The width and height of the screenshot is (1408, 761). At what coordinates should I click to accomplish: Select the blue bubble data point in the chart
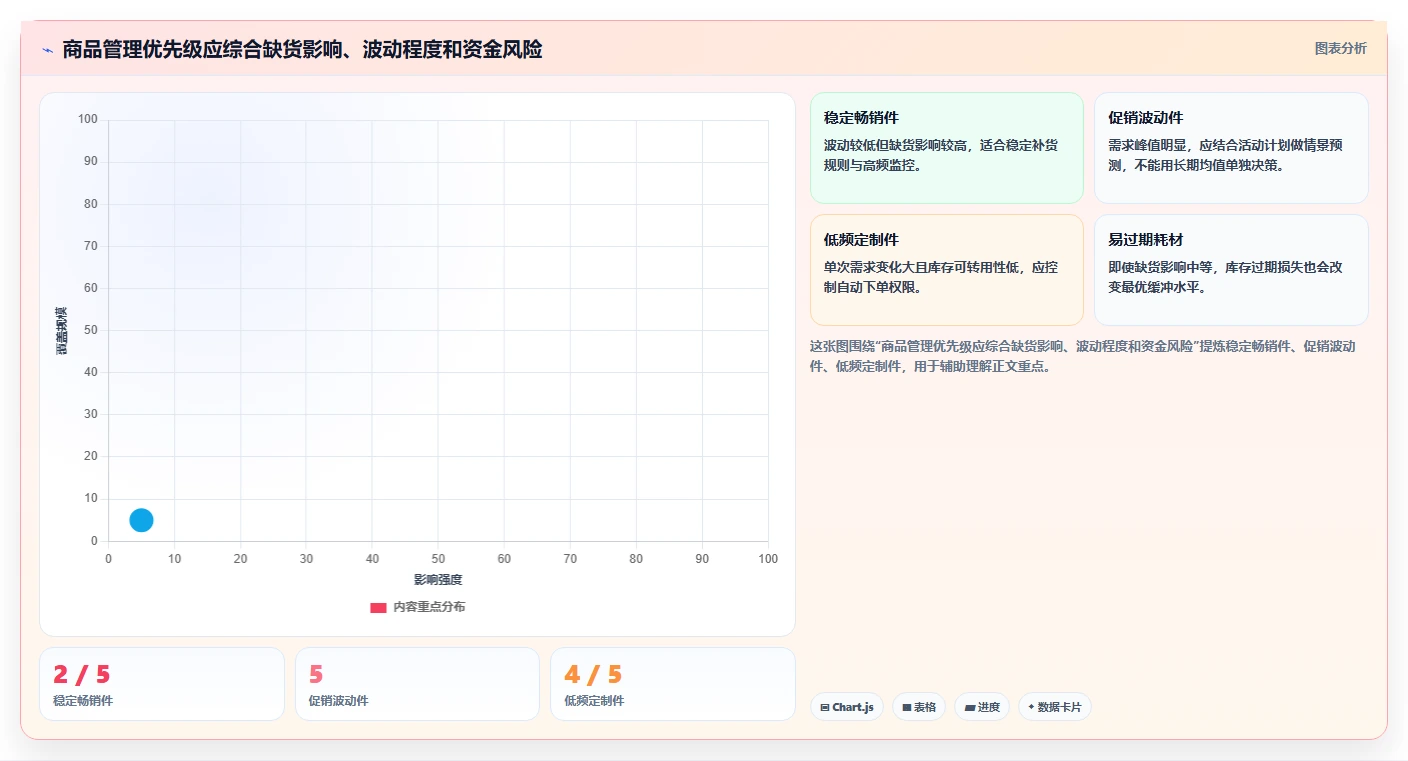click(x=141, y=520)
